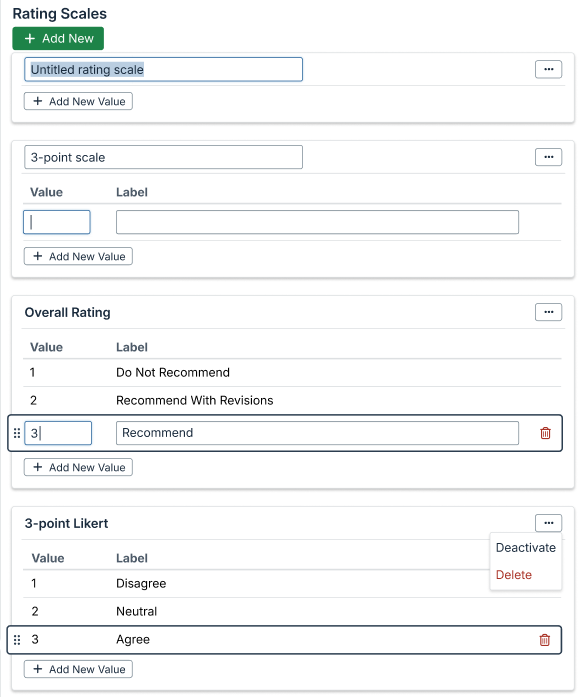Viewport: 582px width, 697px height.
Task: Add a new value to 3-point scale
Action: (78, 256)
